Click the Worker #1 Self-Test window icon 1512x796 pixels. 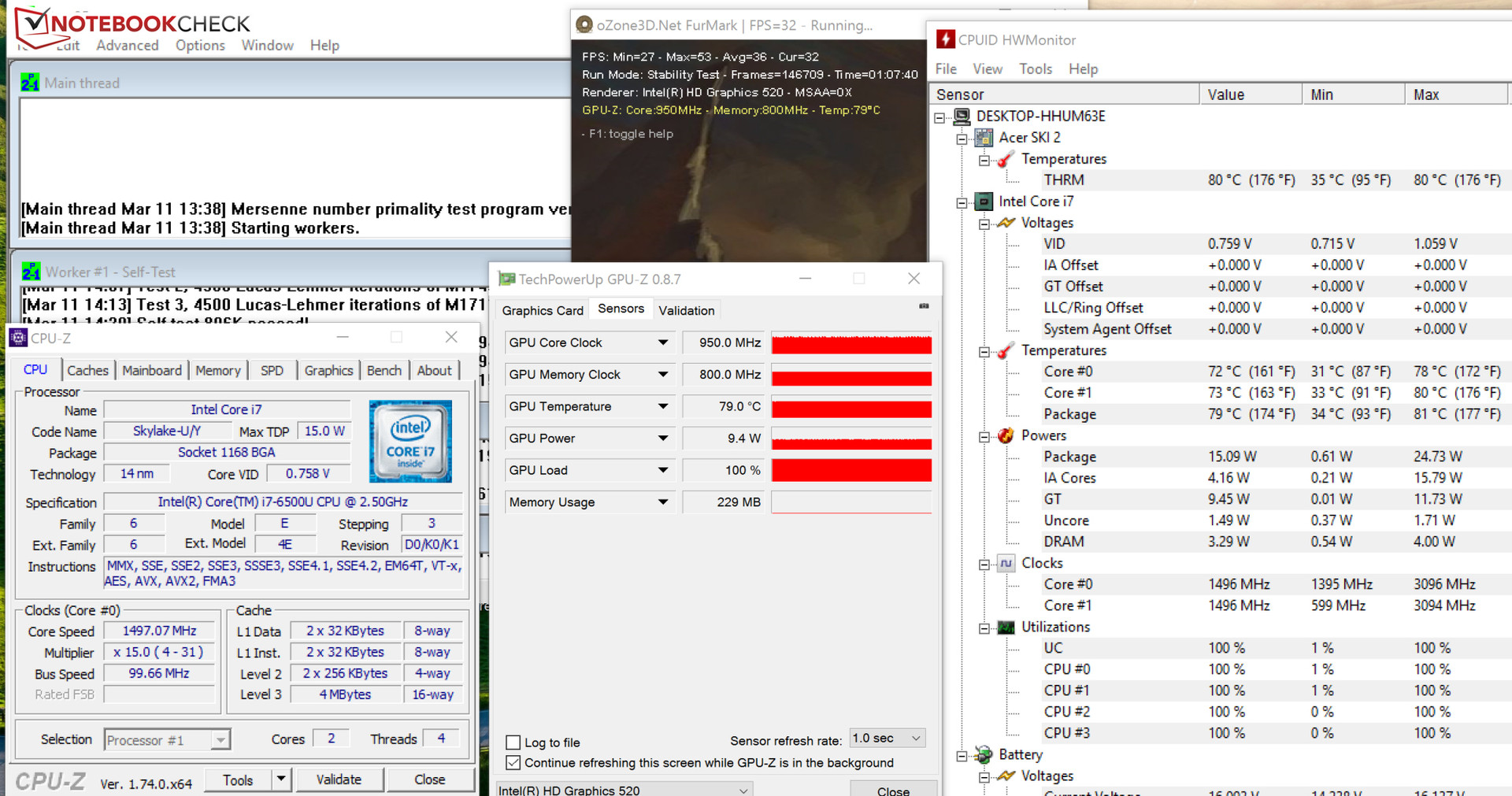pos(31,272)
